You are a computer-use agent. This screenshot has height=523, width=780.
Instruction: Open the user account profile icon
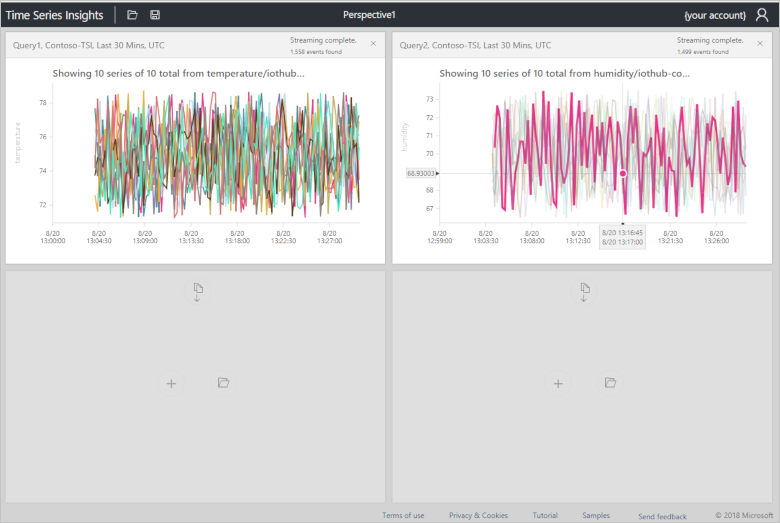pos(762,15)
